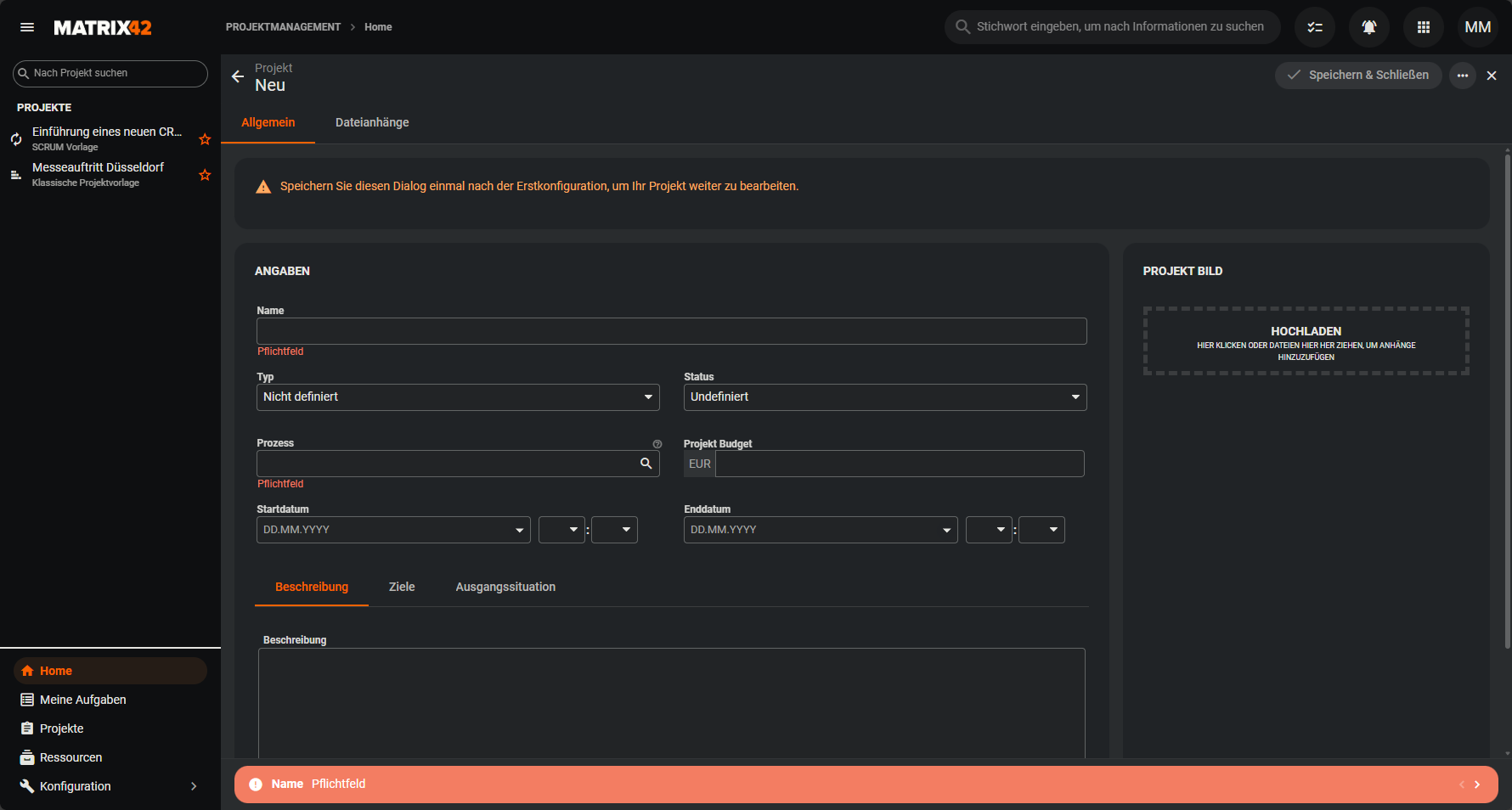1512x810 pixels.
Task: Expand the Konfiguration menu chevron
Action: click(x=194, y=786)
